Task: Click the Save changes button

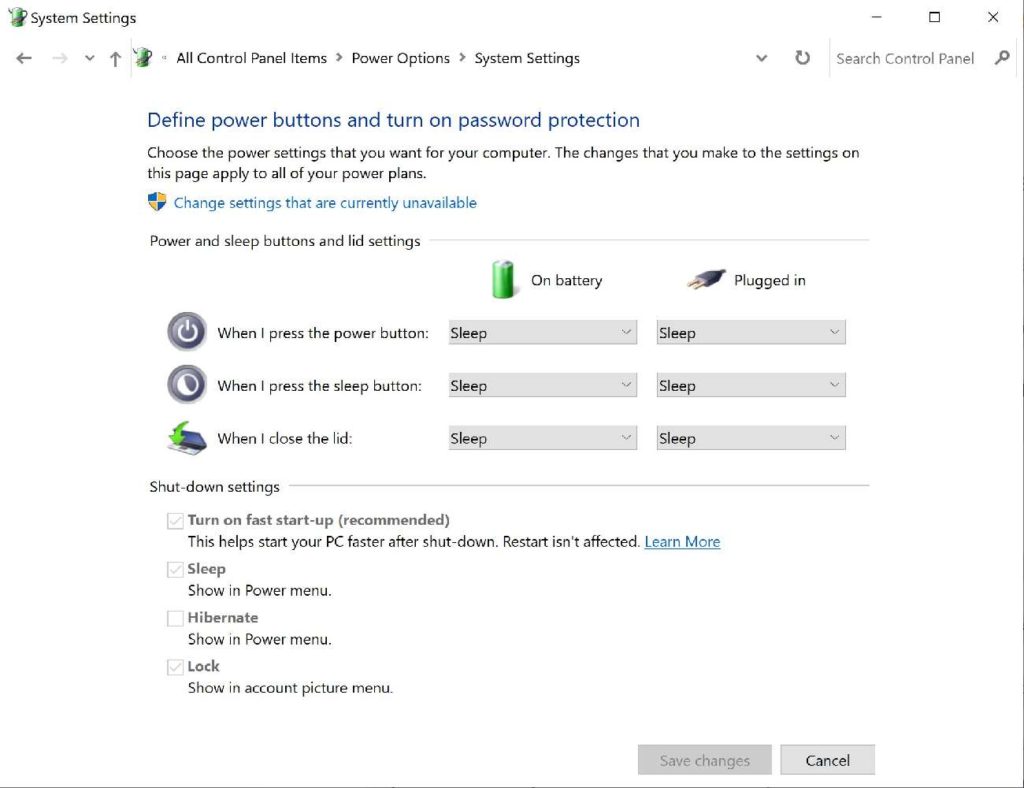Action: pos(705,760)
